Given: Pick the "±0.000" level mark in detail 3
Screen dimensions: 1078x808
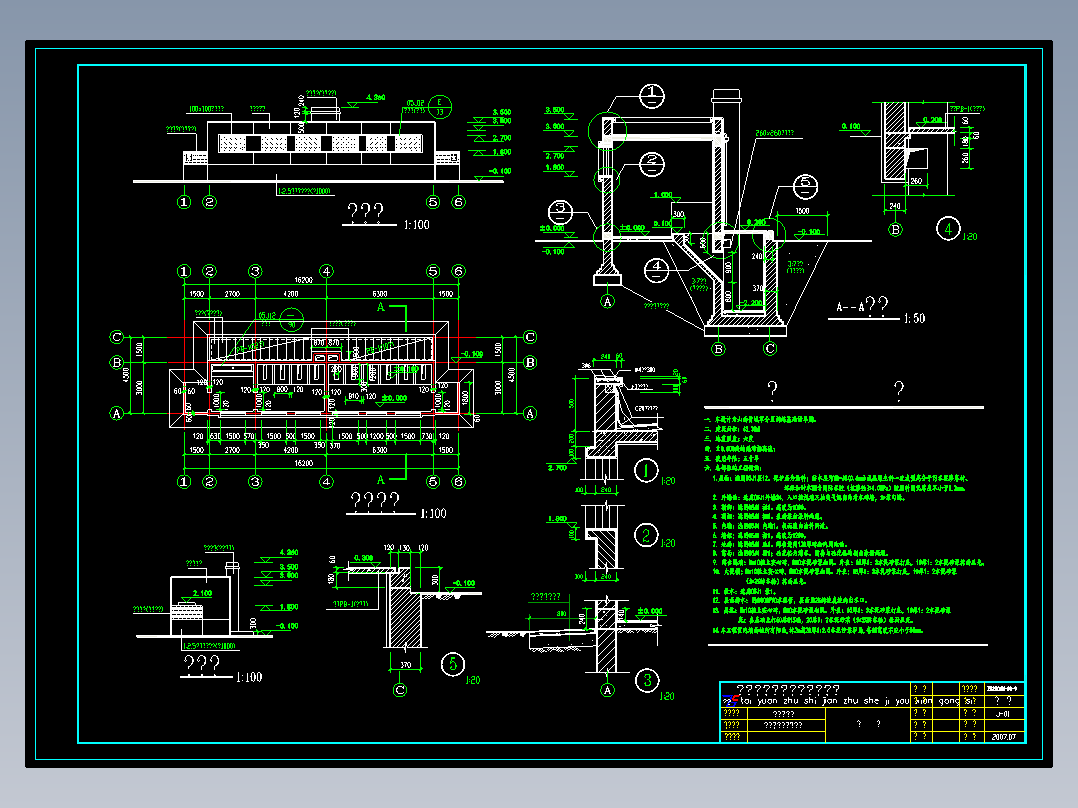Looking at the screenshot, I should tap(650, 611).
